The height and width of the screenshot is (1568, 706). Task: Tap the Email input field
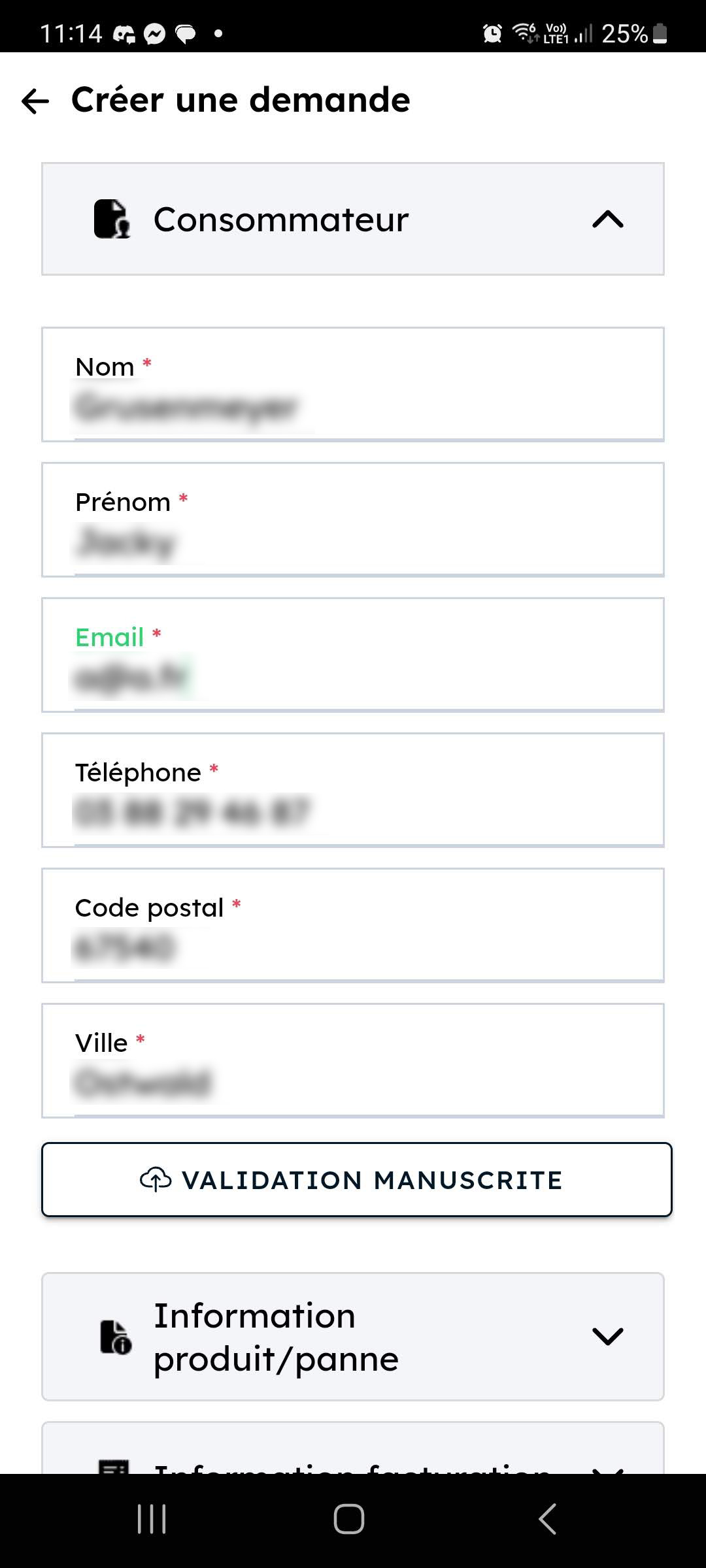pyautogui.click(x=353, y=677)
